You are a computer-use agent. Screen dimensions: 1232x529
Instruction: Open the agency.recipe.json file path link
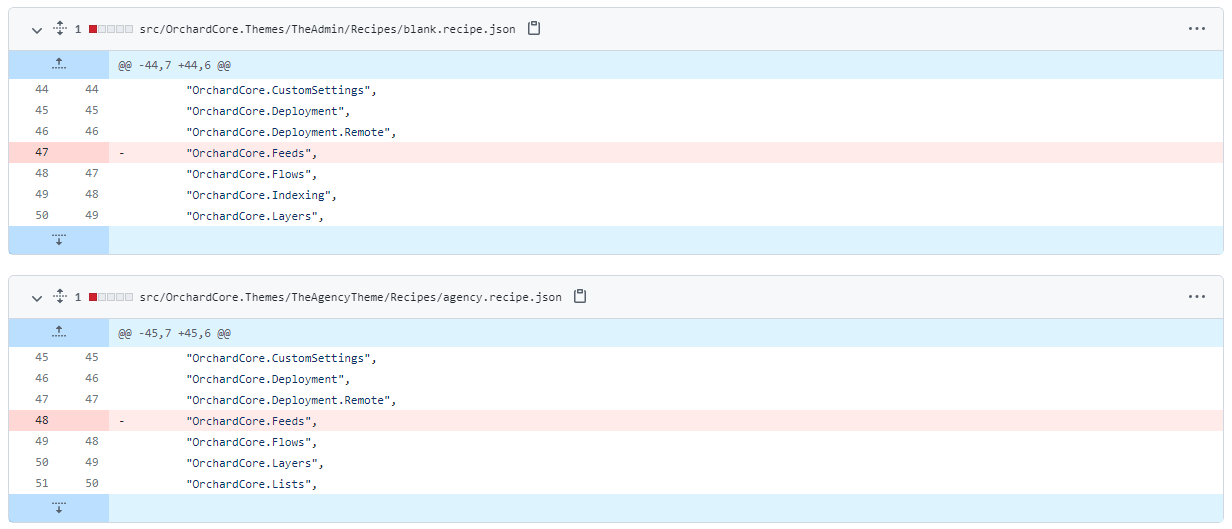(351, 297)
